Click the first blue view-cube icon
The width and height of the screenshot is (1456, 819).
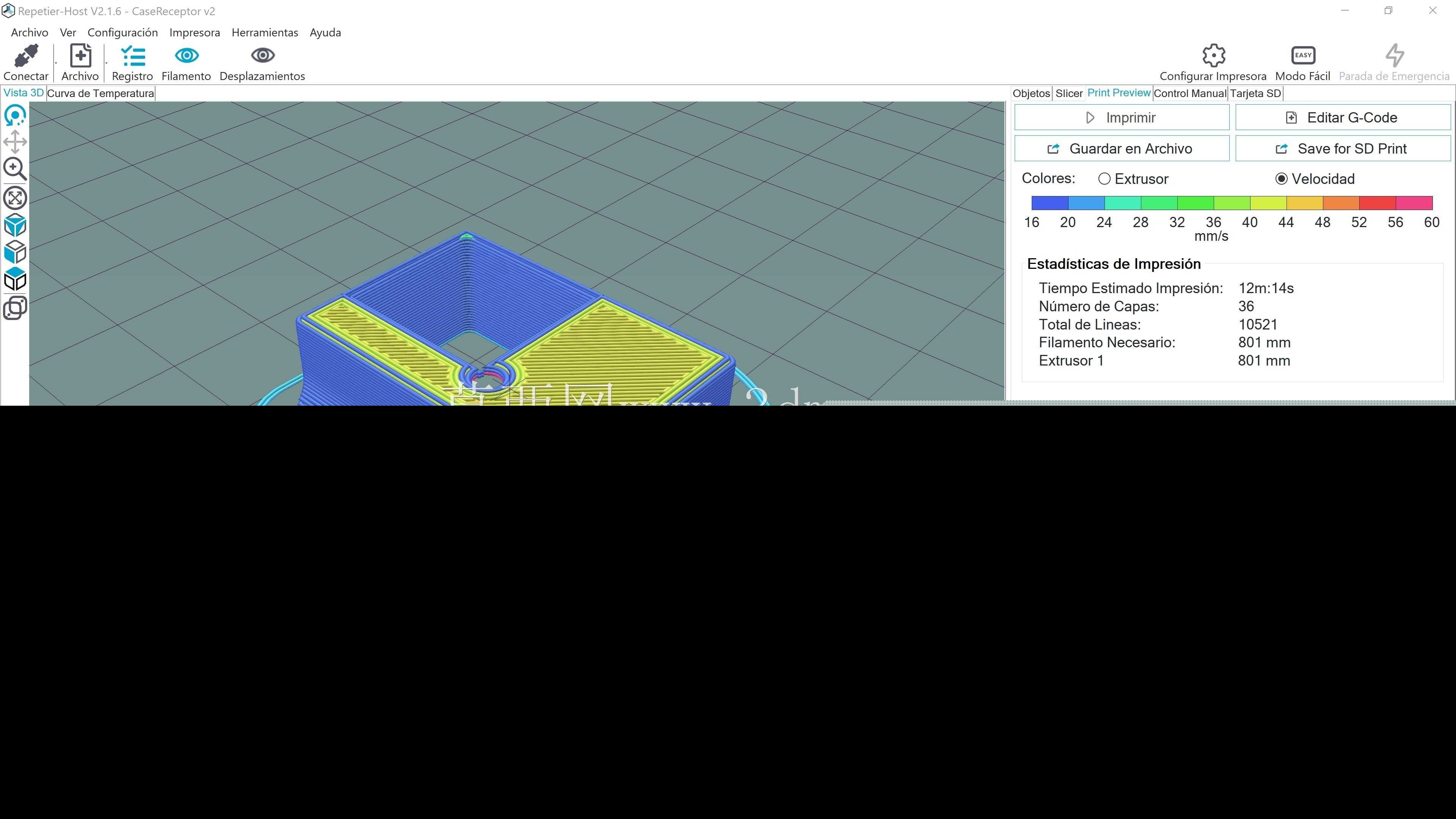15,225
